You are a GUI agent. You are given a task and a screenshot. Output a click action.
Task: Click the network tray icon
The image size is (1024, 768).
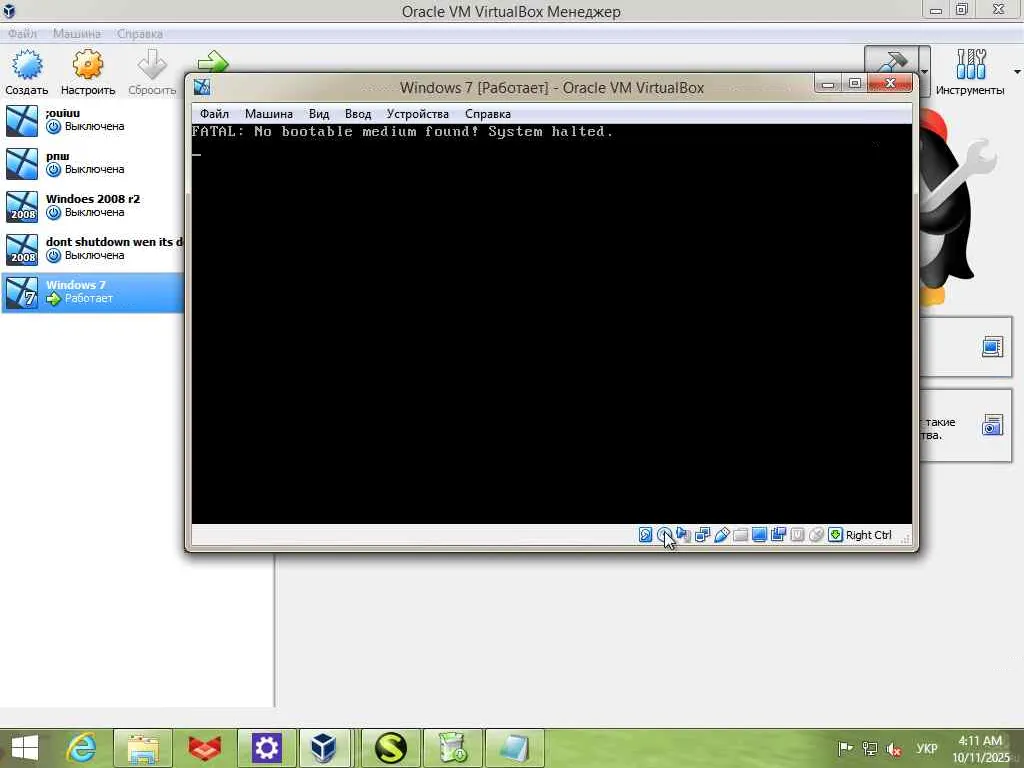pos(869,748)
